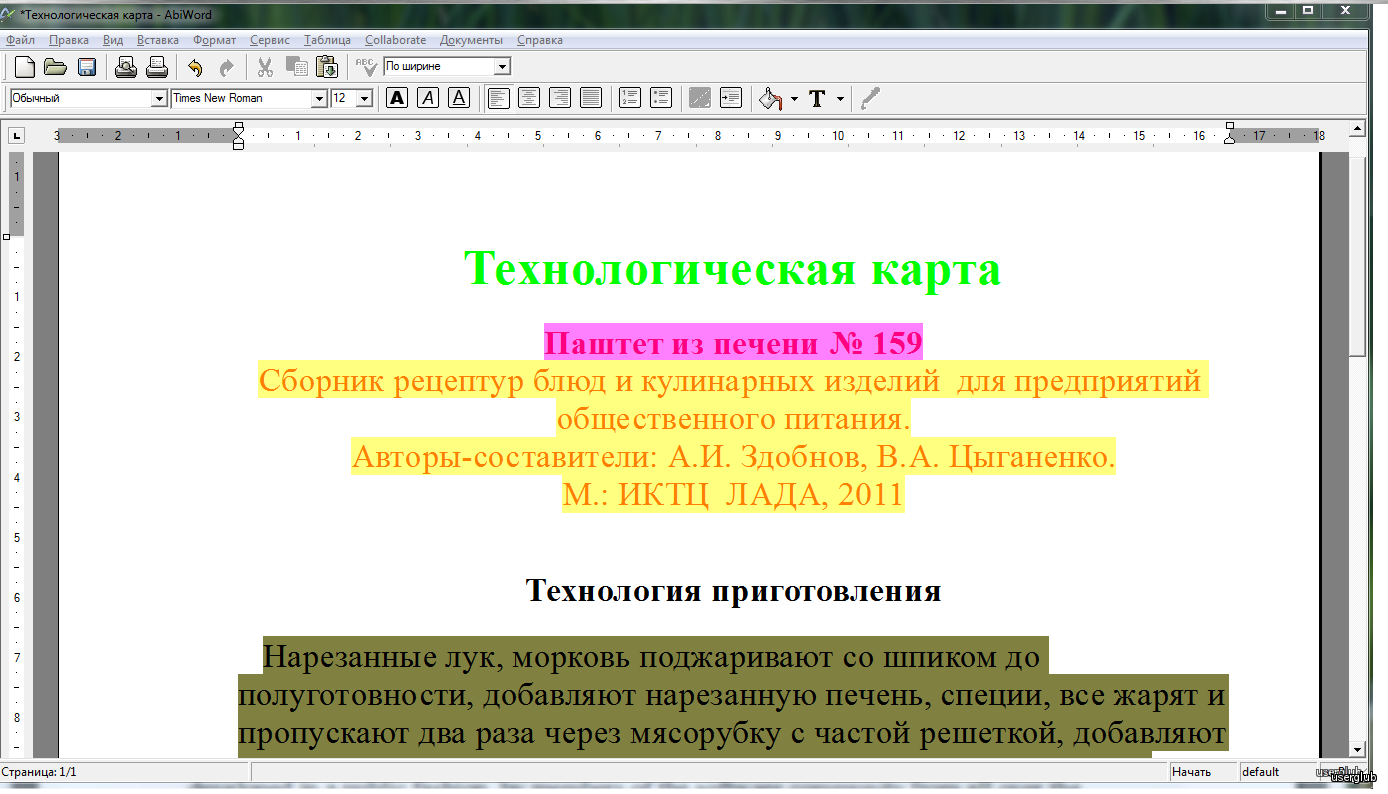Open the Документы menu

[471, 40]
